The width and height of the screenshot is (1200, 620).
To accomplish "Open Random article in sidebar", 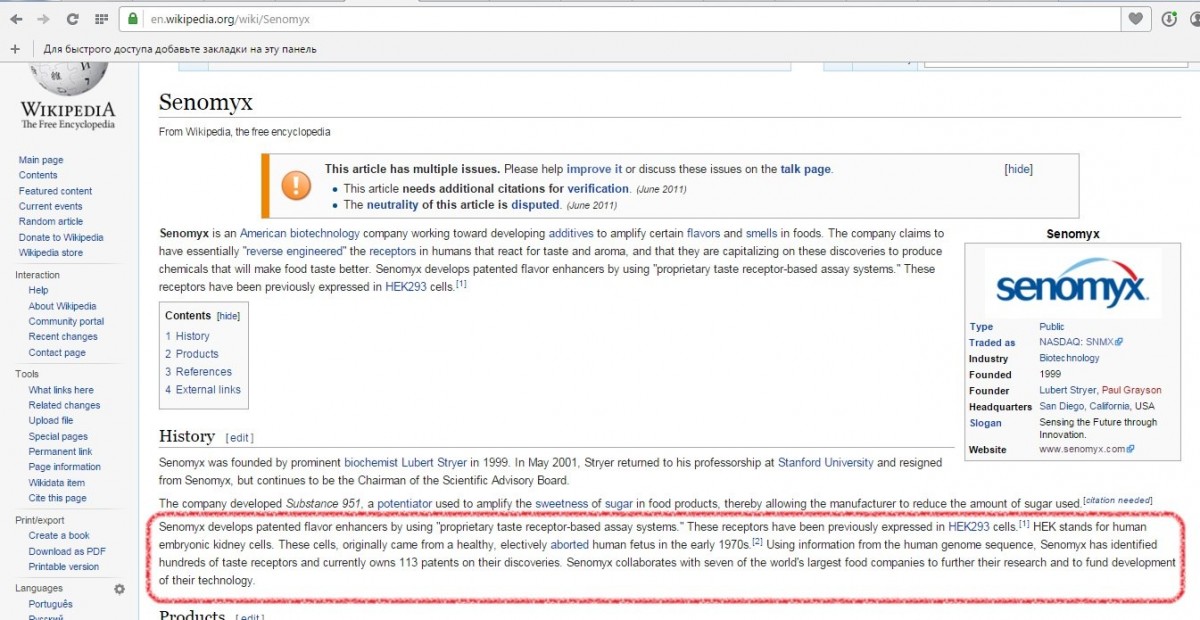I will [x=51, y=222].
